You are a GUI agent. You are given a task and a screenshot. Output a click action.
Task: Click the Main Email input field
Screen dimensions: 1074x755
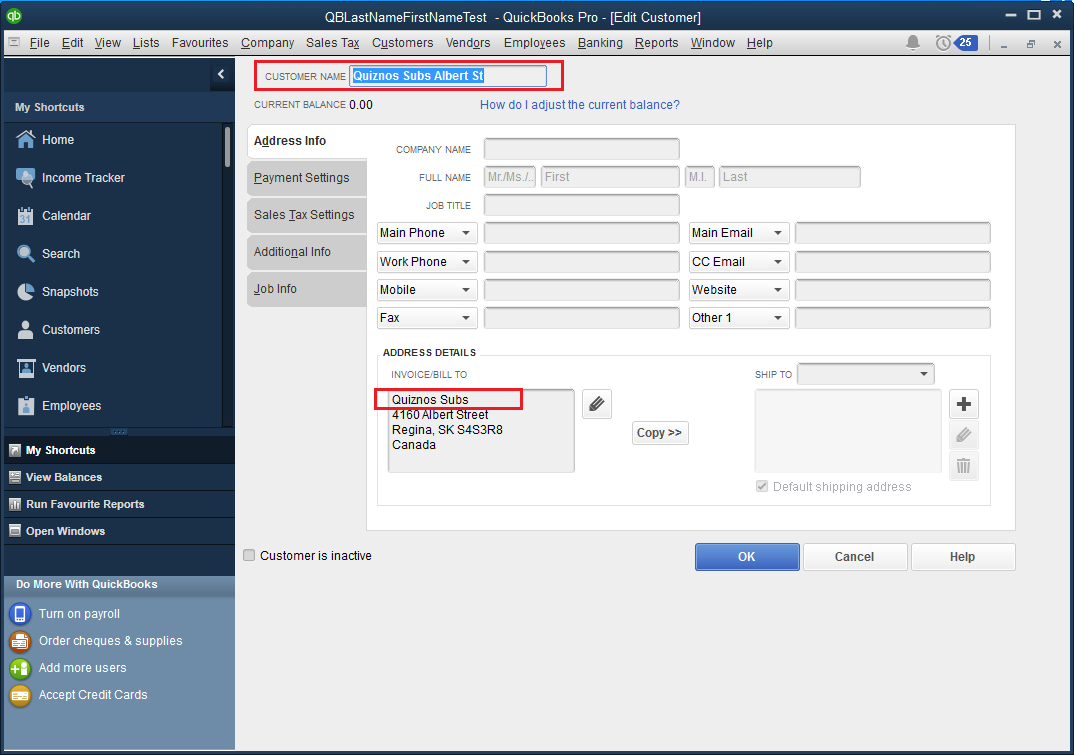(892, 233)
